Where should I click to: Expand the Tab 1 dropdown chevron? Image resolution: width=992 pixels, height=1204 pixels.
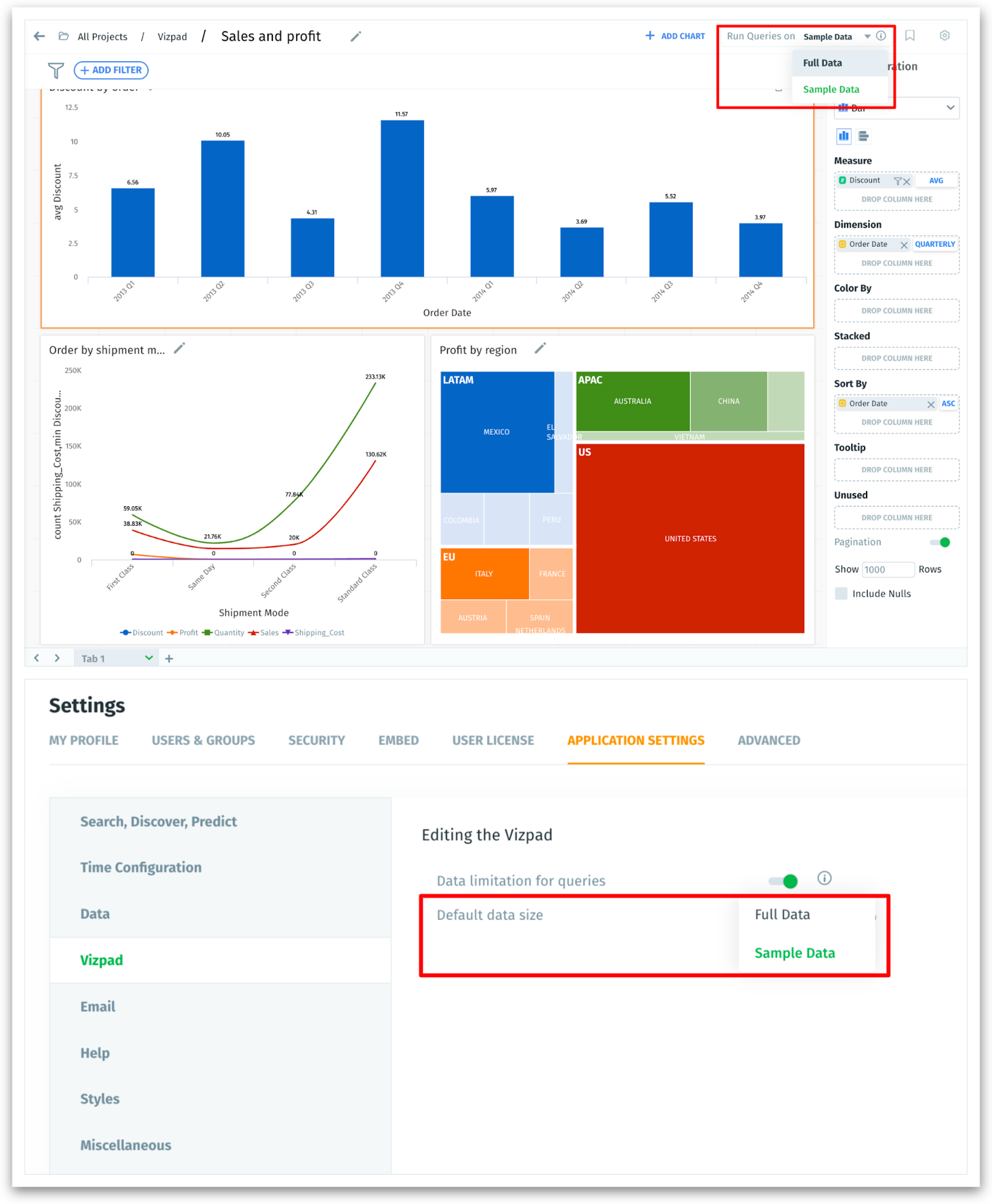click(149, 658)
